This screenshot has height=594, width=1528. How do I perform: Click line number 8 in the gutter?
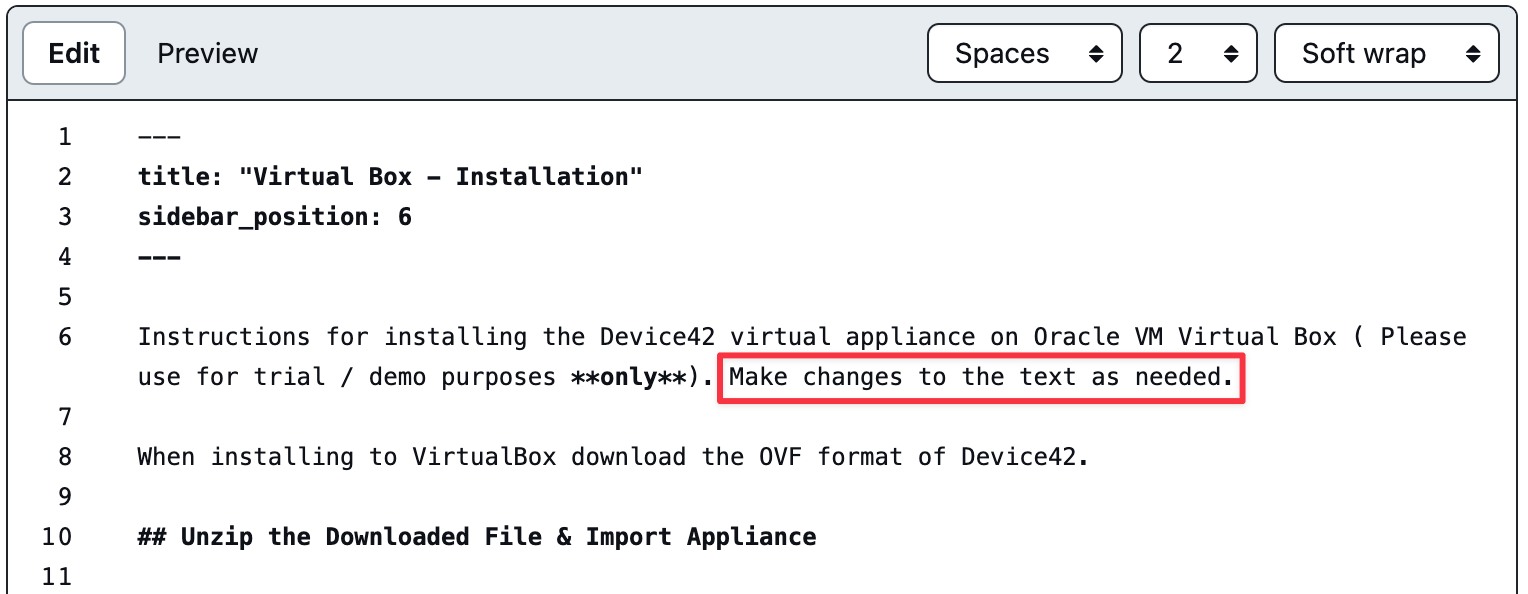65,457
